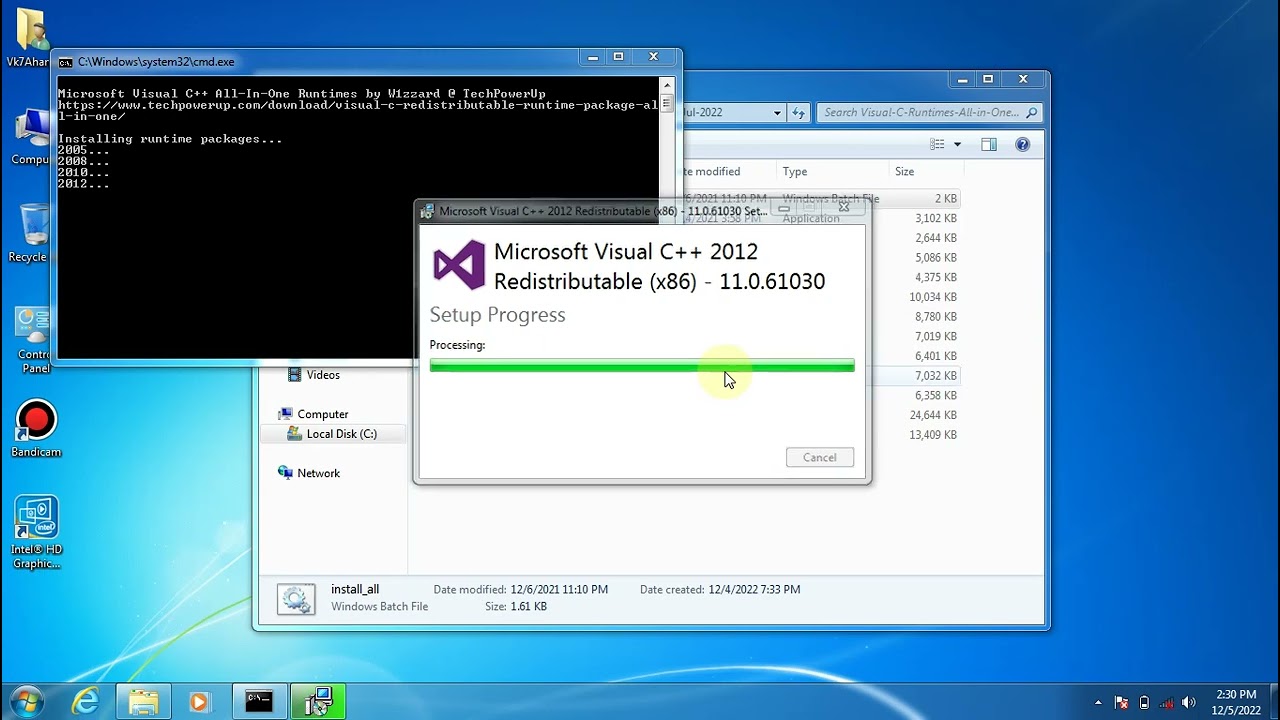Open the address bar history dropdown
1280x720 pixels.
777,113
